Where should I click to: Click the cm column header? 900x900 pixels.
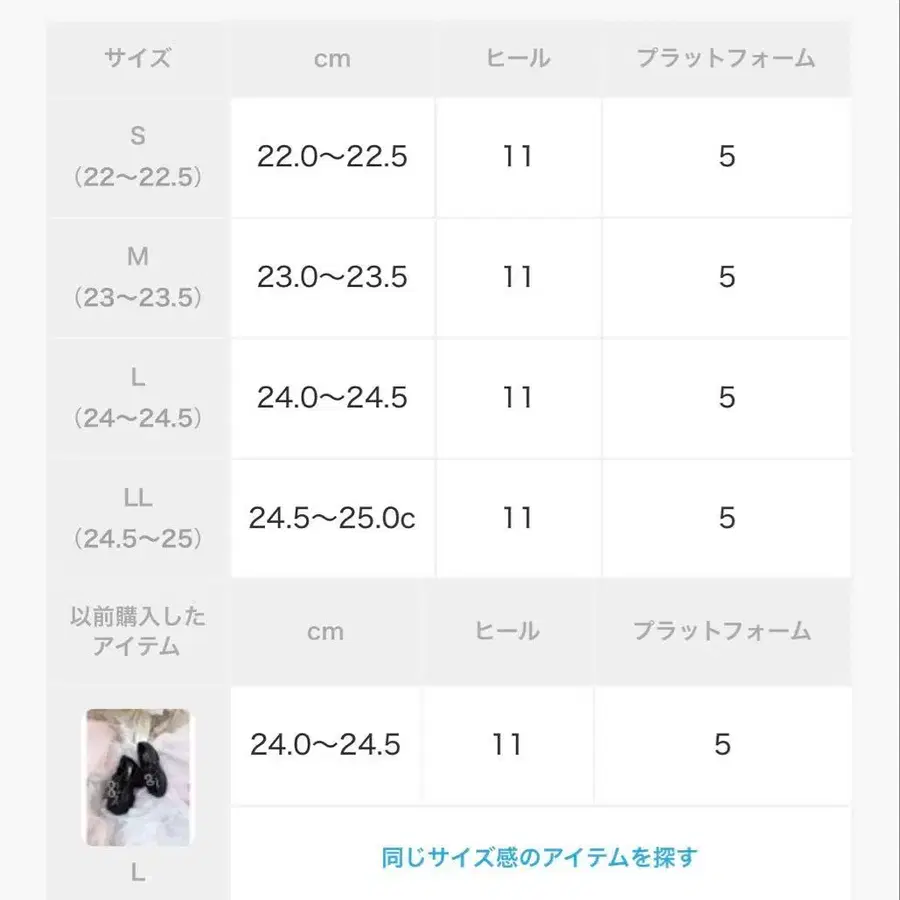(x=332, y=58)
